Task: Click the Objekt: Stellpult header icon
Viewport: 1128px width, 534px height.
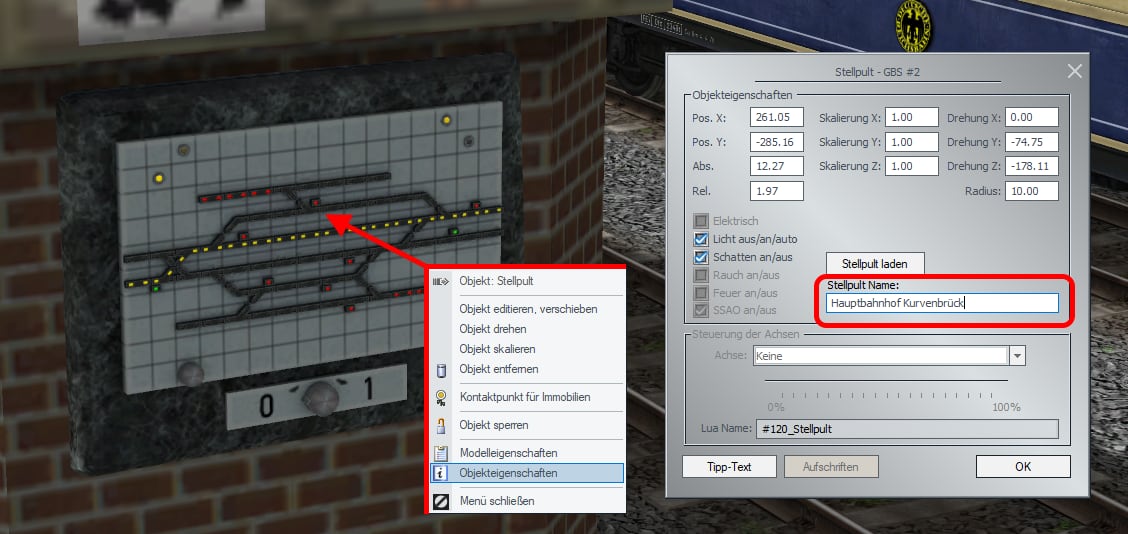Action: (441, 281)
